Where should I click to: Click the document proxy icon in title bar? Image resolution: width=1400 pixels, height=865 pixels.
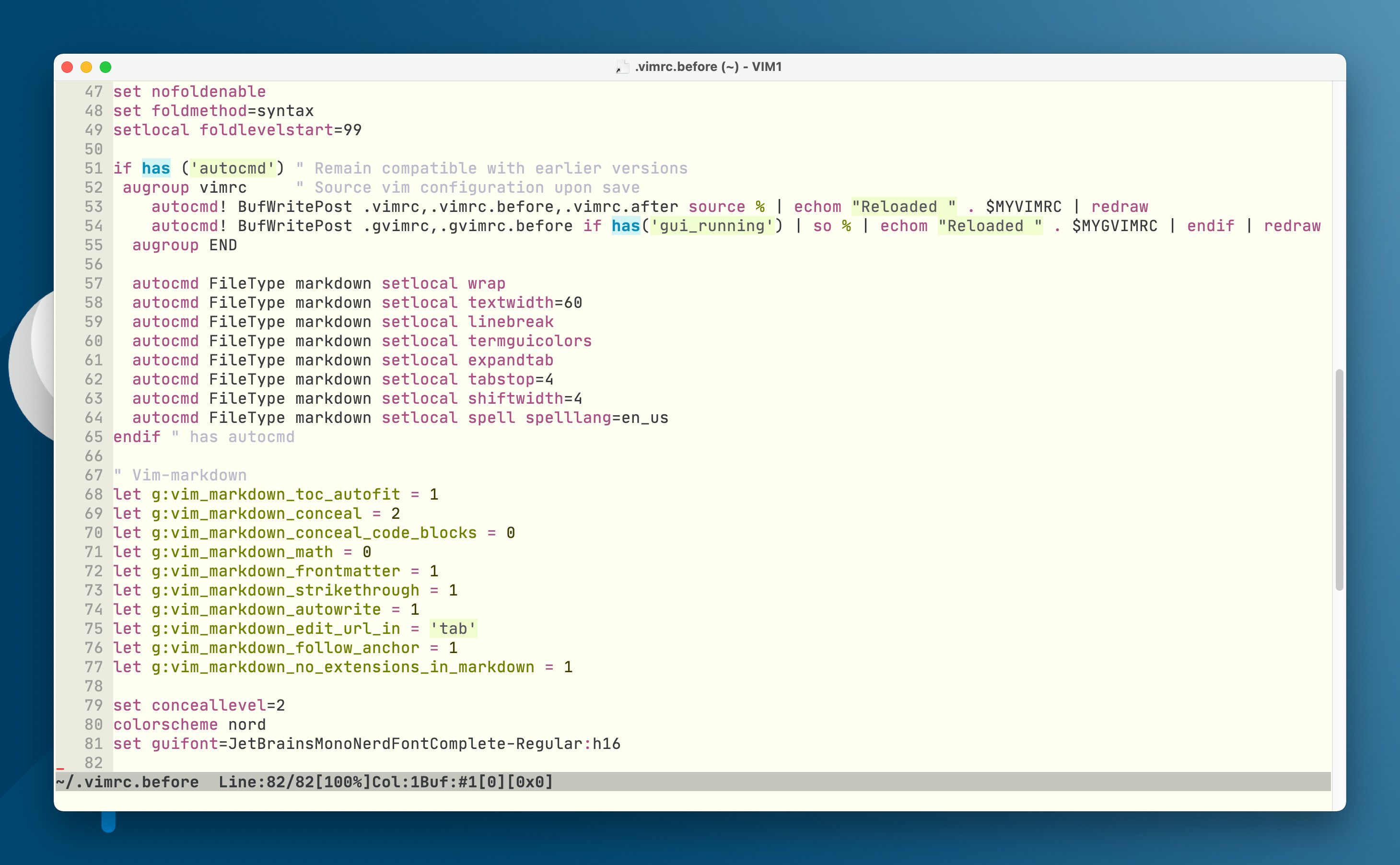pyautogui.click(x=622, y=67)
